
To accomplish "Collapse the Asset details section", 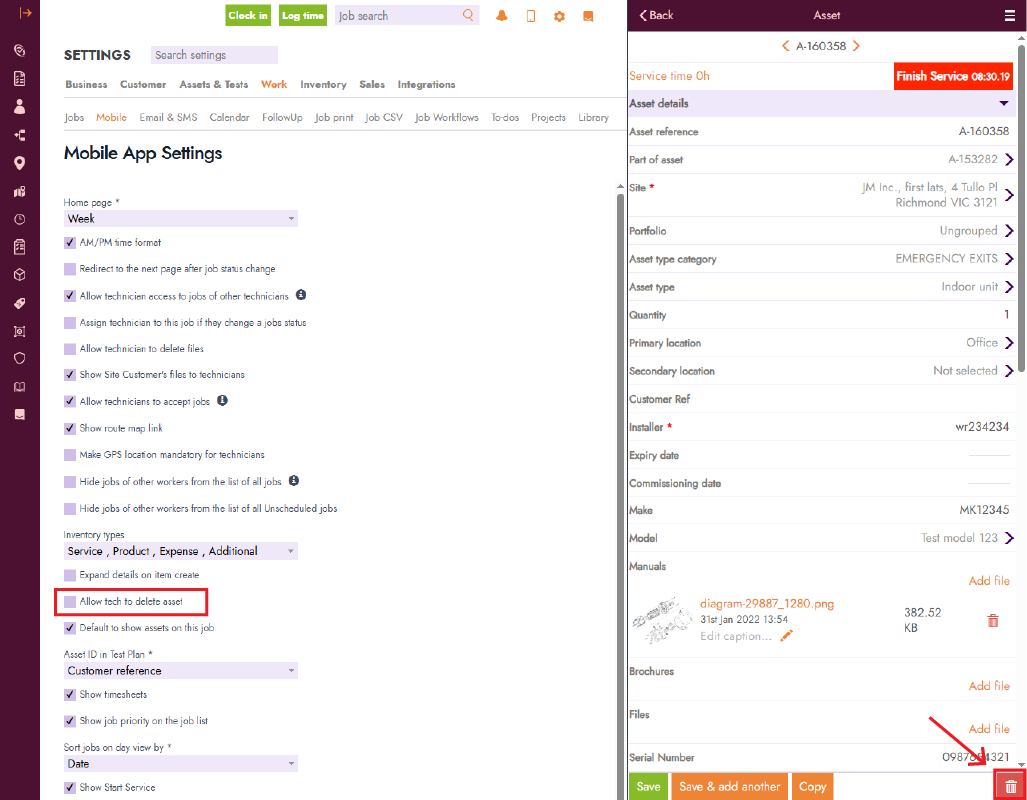I will (x=1003, y=104).
